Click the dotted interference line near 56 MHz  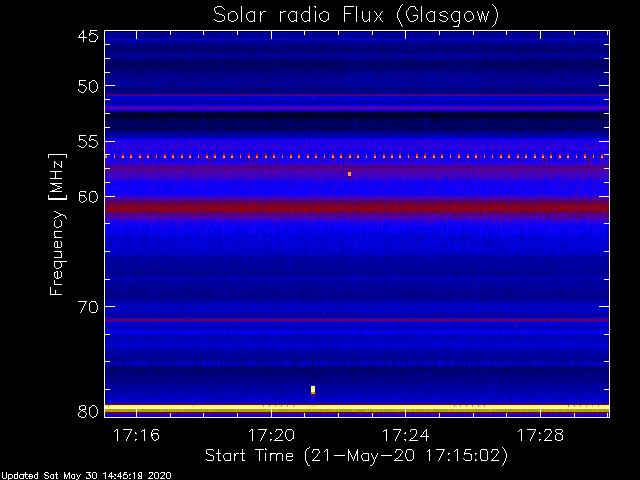357,156
